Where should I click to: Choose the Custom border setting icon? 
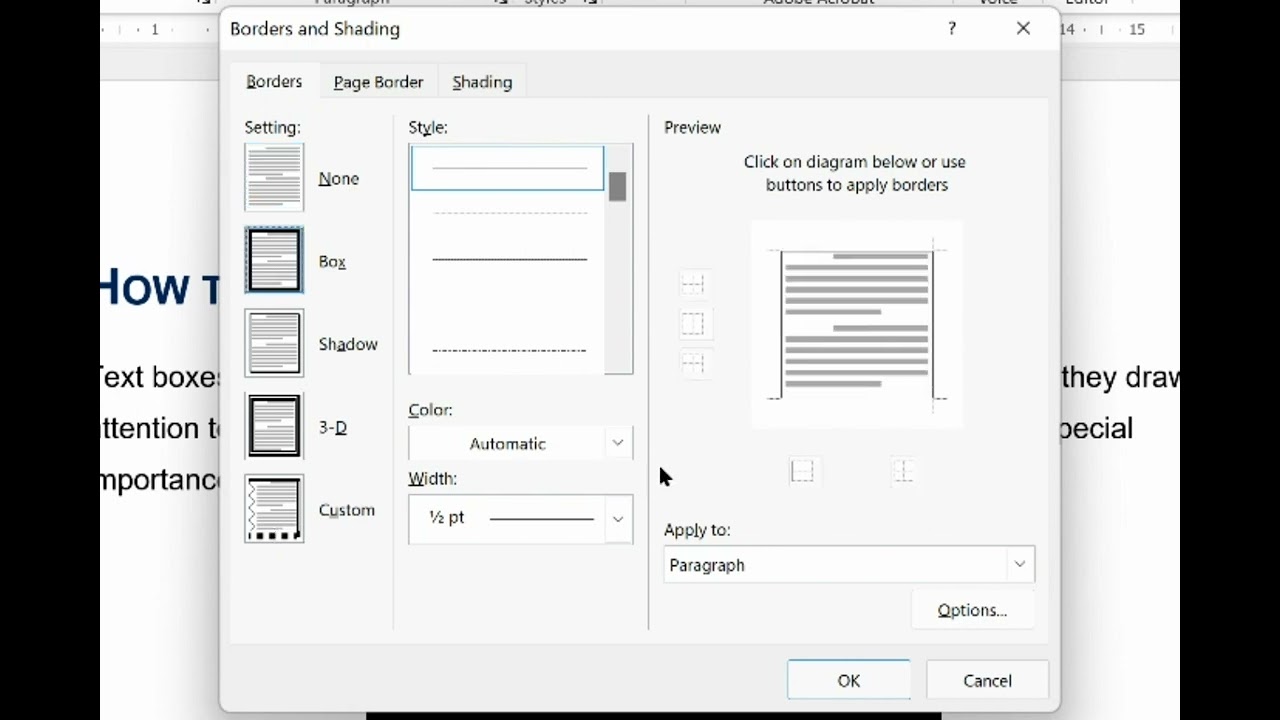274,509
